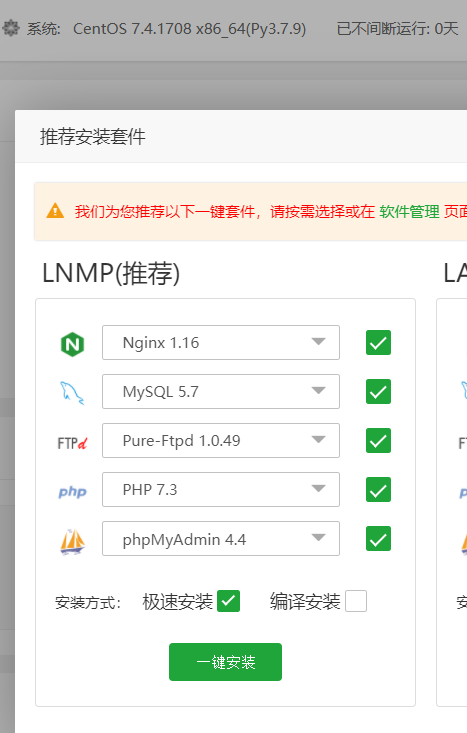Open the PHP 7.3 version dropdown
467x733 pixels.
pyautogui.click(x=221, y=489)
